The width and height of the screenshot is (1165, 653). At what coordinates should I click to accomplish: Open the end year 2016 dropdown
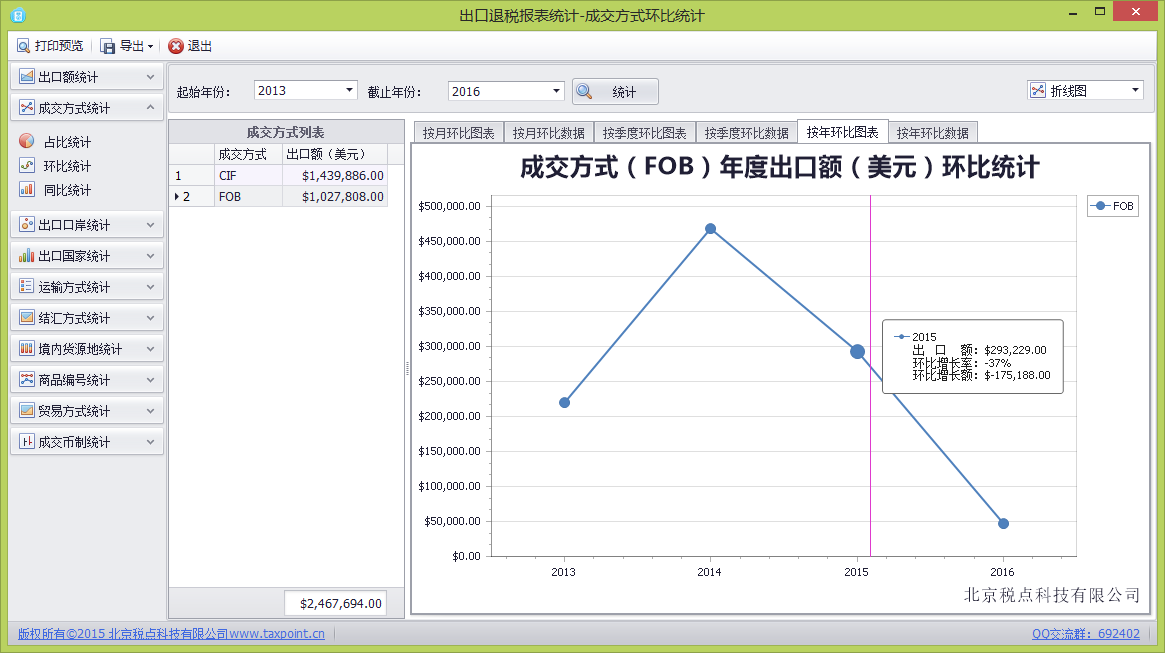[557, 91]
